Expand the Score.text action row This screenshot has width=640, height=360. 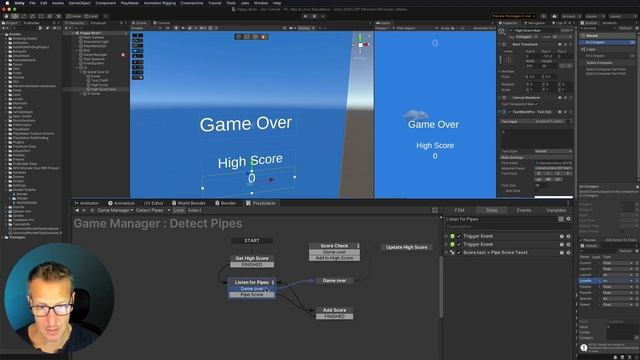tap(447, 253)
